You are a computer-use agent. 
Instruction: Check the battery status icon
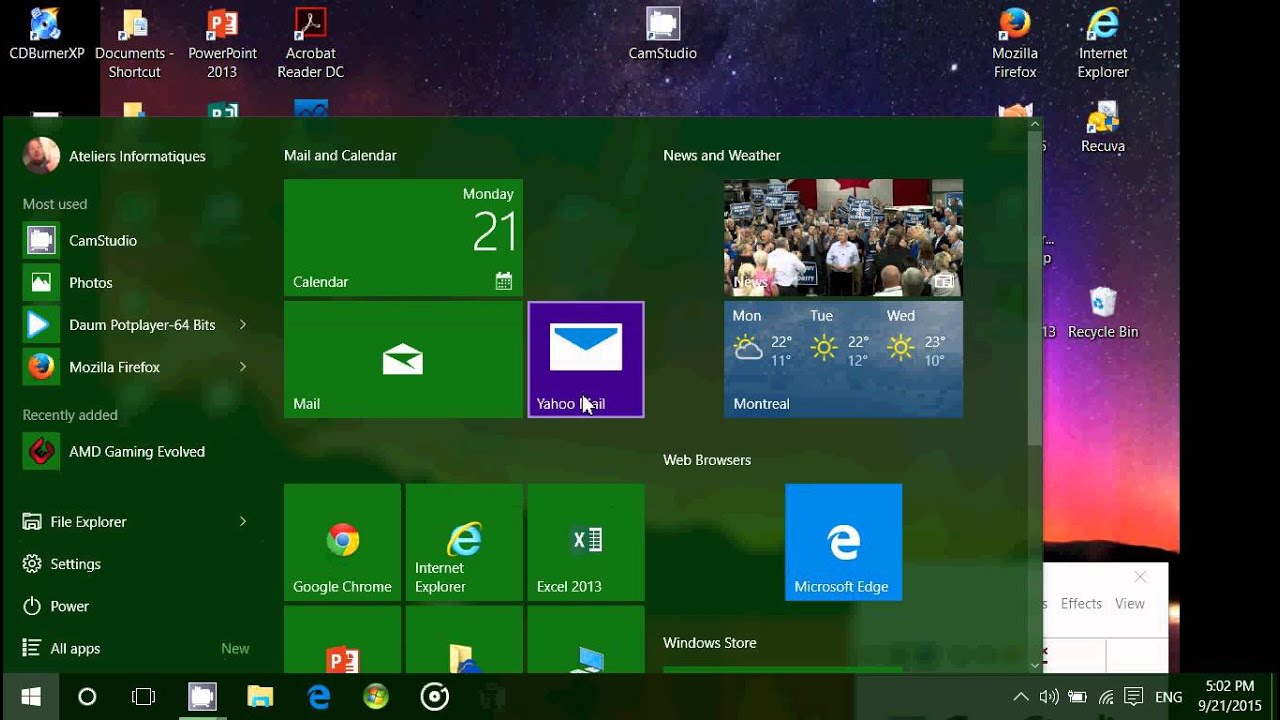(x=1077, y=697)
